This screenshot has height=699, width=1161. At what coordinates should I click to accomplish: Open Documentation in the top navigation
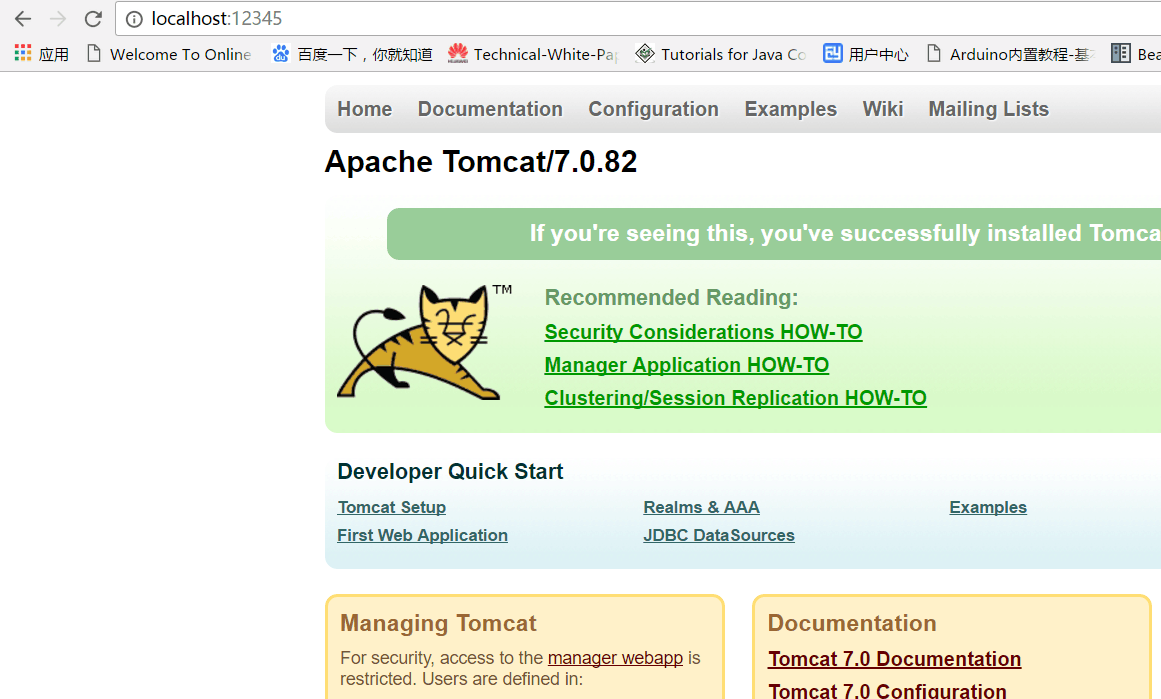pyautogui.click(x=490, y=109)
